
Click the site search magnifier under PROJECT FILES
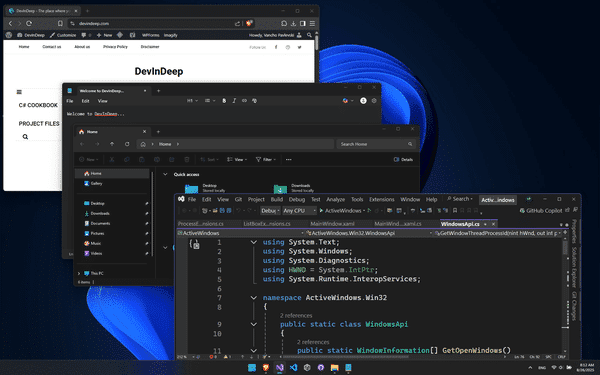pyautogui.click(x=25, y=137)
